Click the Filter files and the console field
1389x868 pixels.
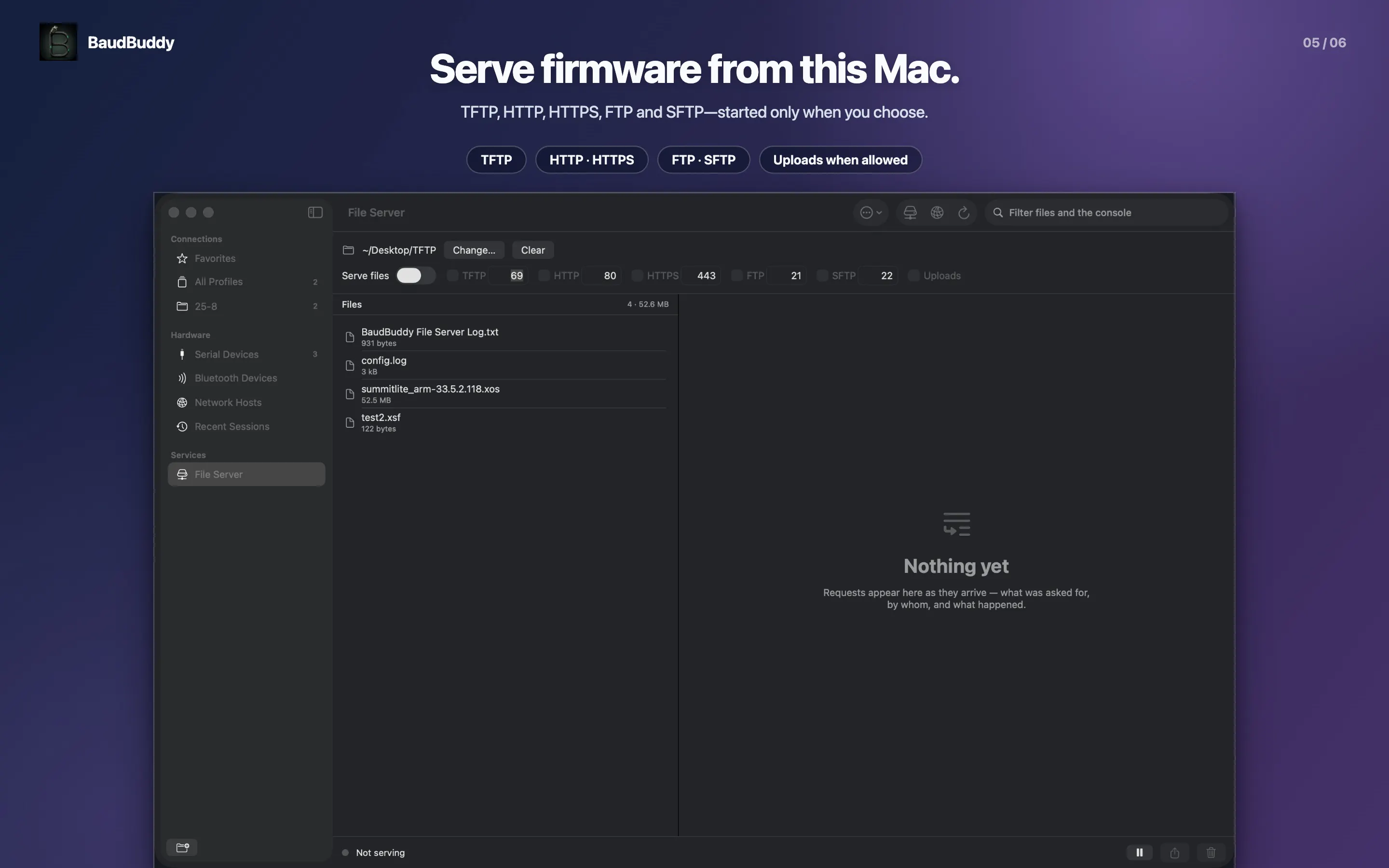click(1106, 212)
